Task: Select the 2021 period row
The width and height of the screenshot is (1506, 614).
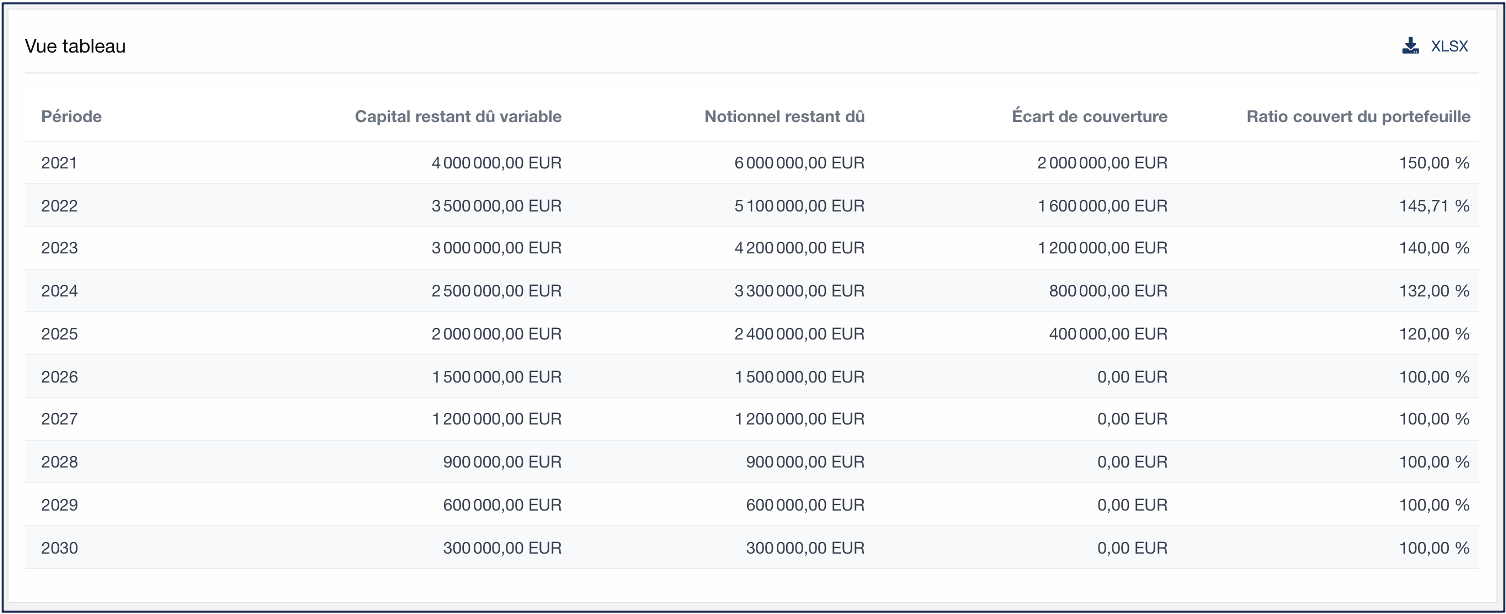Action: pos(59,163)
